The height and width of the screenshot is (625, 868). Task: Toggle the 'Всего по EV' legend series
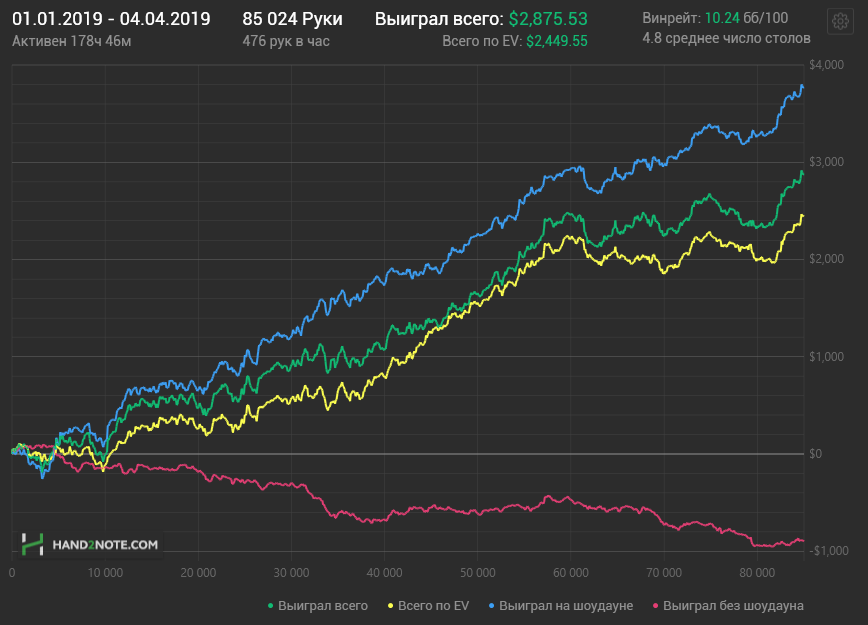pyautogui.click(x=428, y=606)
